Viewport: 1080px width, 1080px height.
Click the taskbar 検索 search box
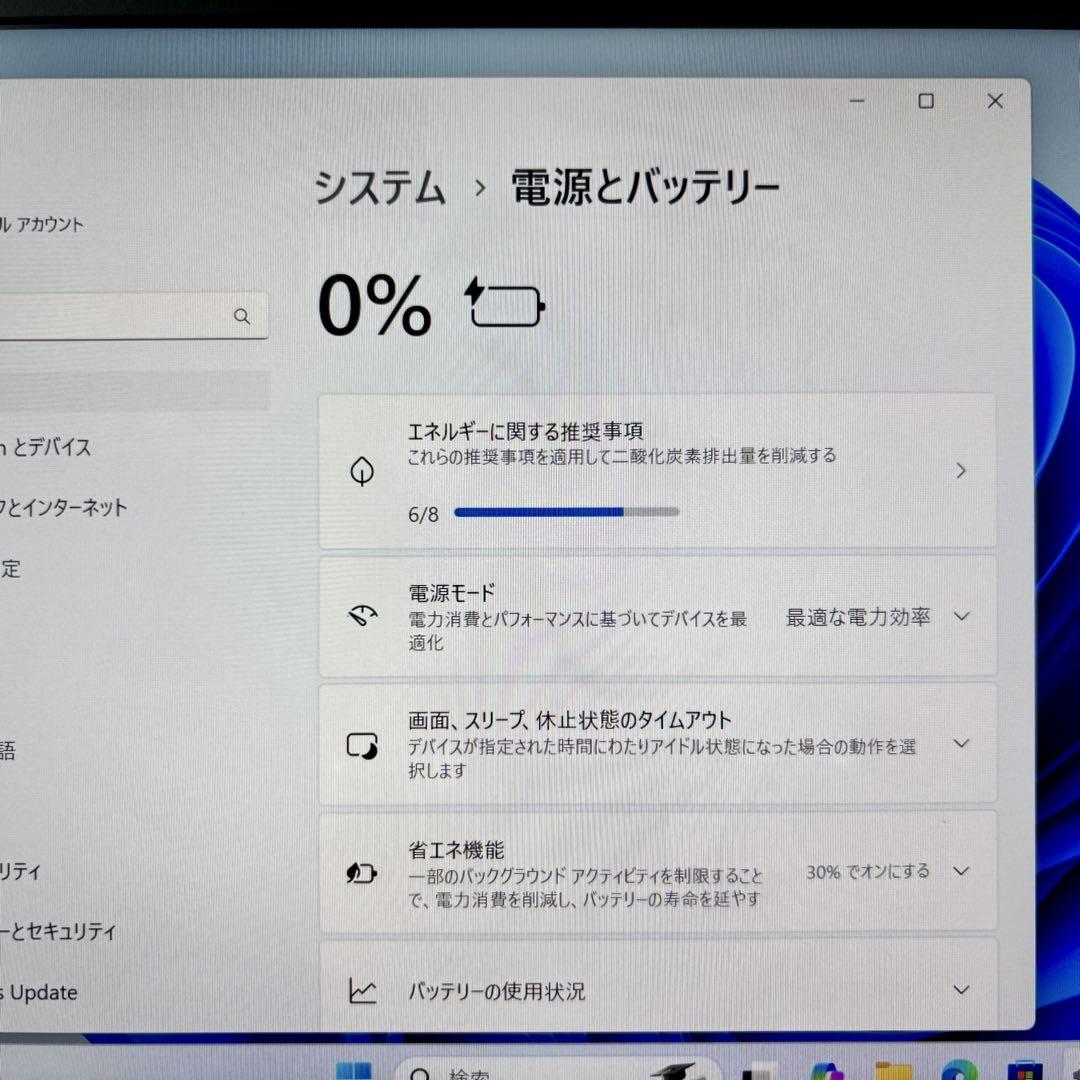[557, 1071]
